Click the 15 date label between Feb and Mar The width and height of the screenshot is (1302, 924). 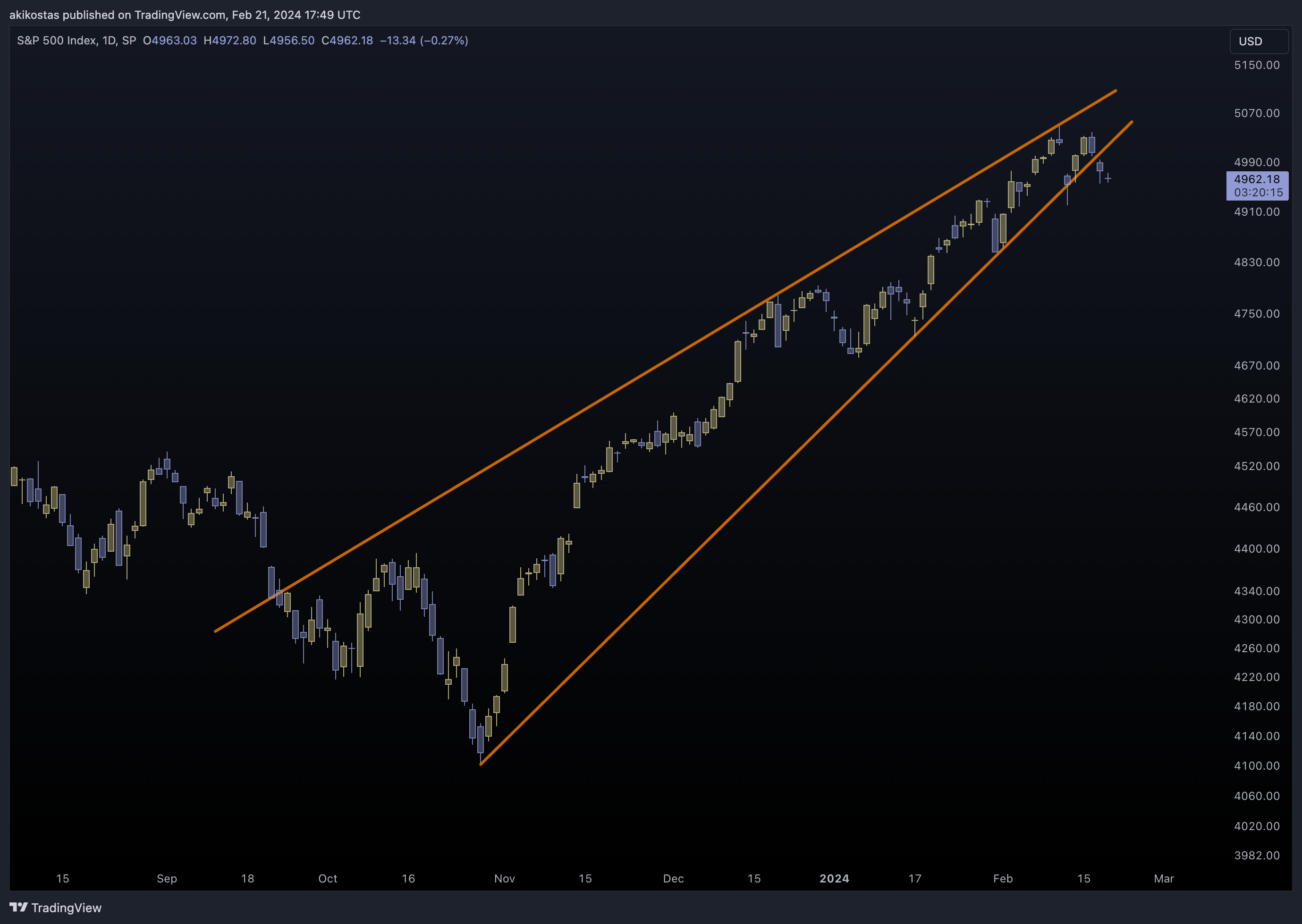coord(1084,879)
